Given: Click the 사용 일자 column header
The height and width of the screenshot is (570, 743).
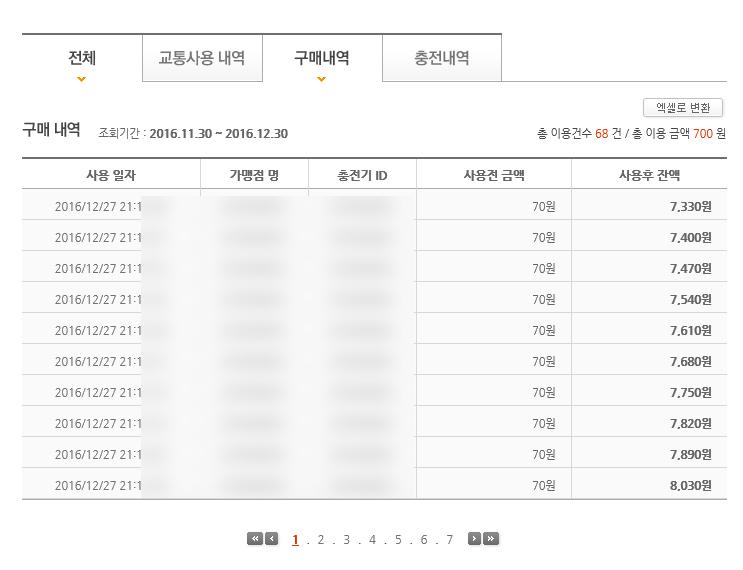Looking at the screenshot, I should tap(111, 175).
